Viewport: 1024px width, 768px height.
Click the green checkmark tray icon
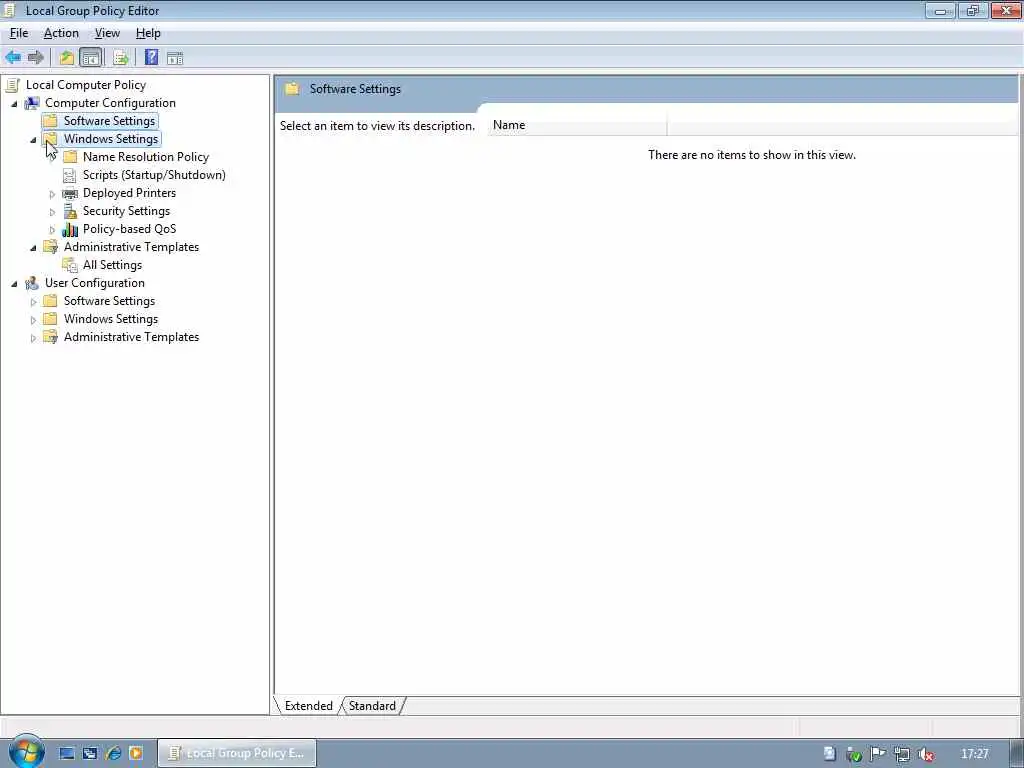point(854,754)
